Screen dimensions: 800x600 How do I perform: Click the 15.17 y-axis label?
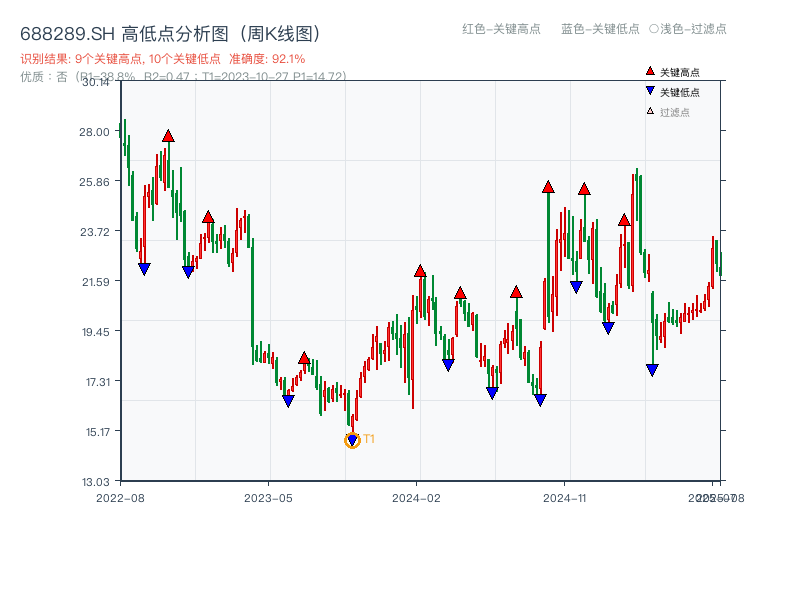point(98,432)
